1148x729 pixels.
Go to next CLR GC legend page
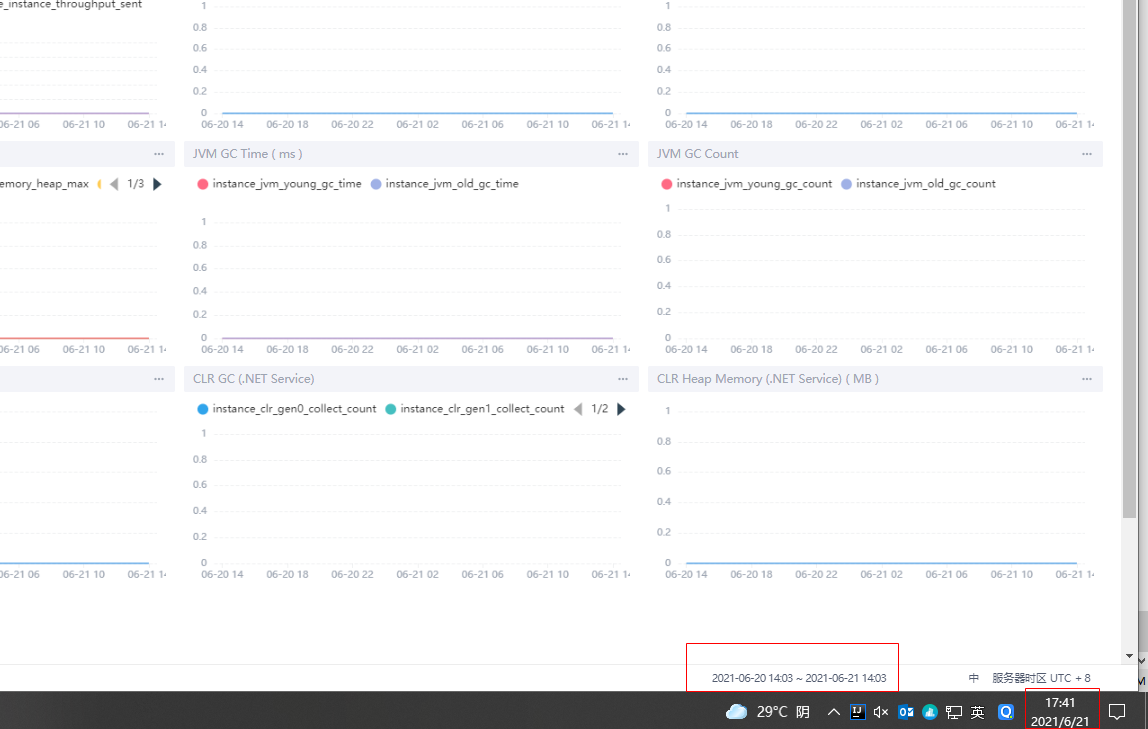[621, 408]
